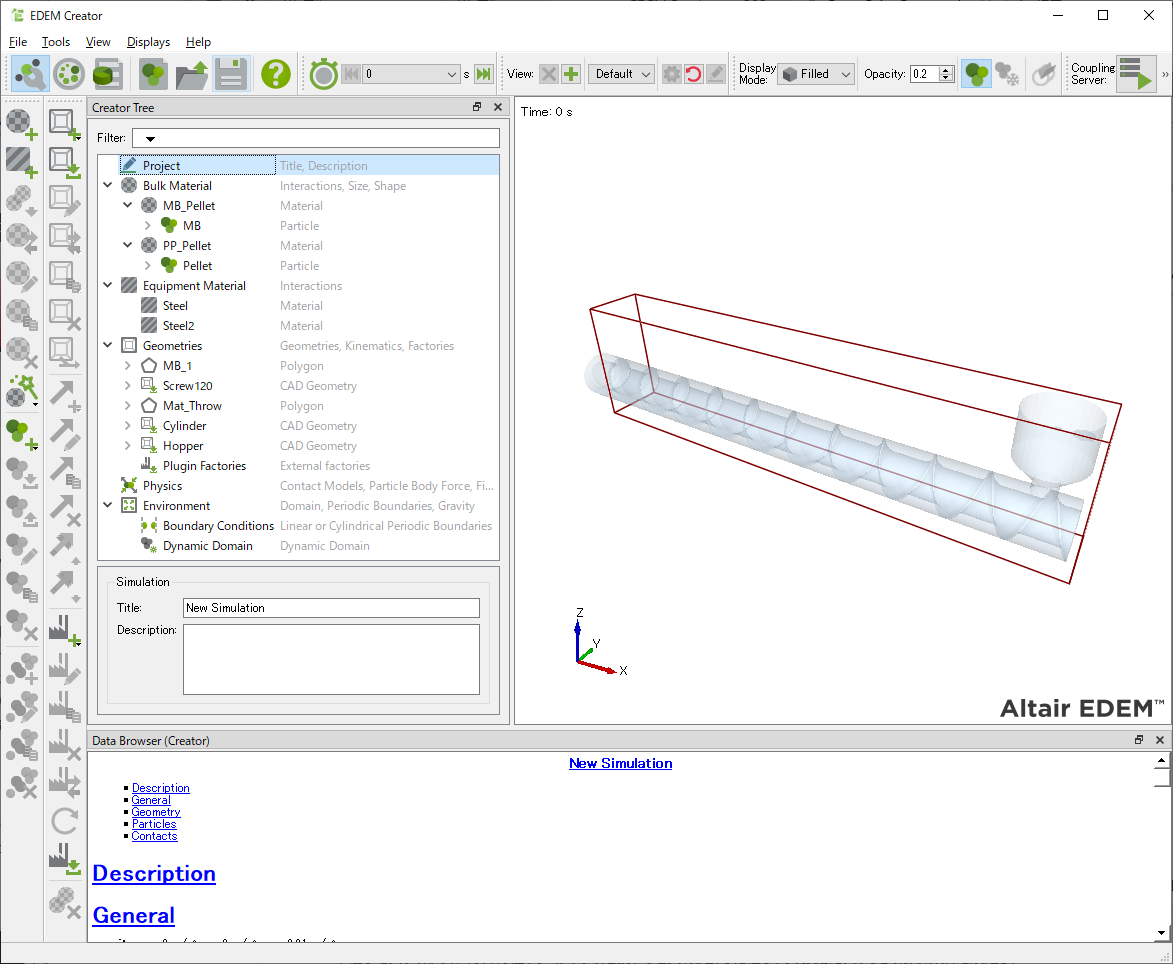Select the Plugin Factories item
The height and width of the screenshot is (964, 1173).
coord(204,465)
